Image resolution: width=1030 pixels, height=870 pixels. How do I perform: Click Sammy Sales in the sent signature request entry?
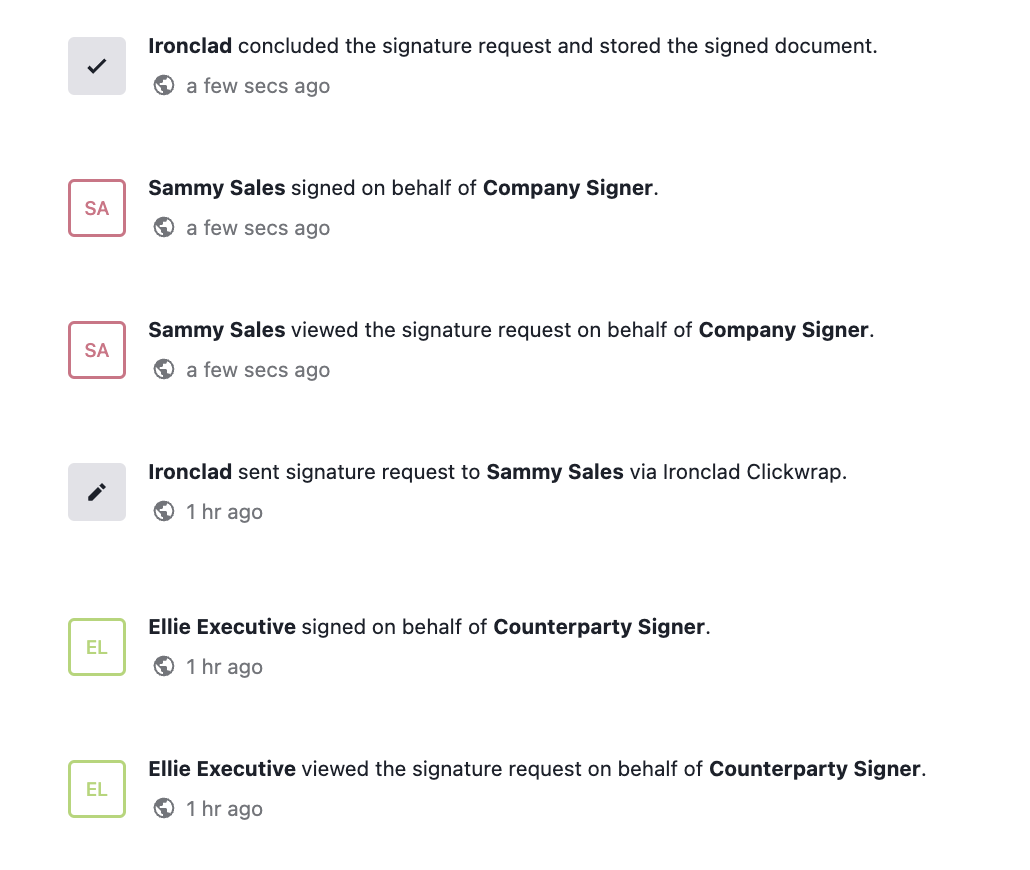tap(555, 472)
